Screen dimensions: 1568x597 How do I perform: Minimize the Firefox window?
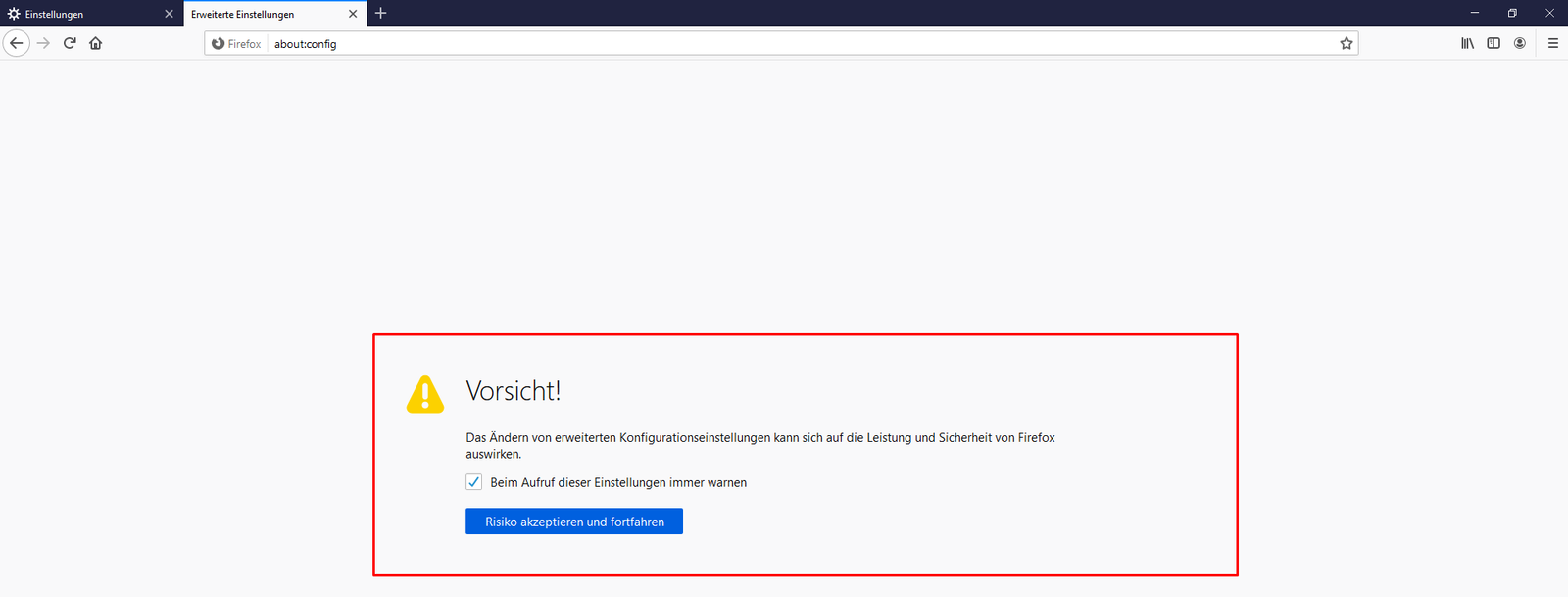click(1474, 13)
